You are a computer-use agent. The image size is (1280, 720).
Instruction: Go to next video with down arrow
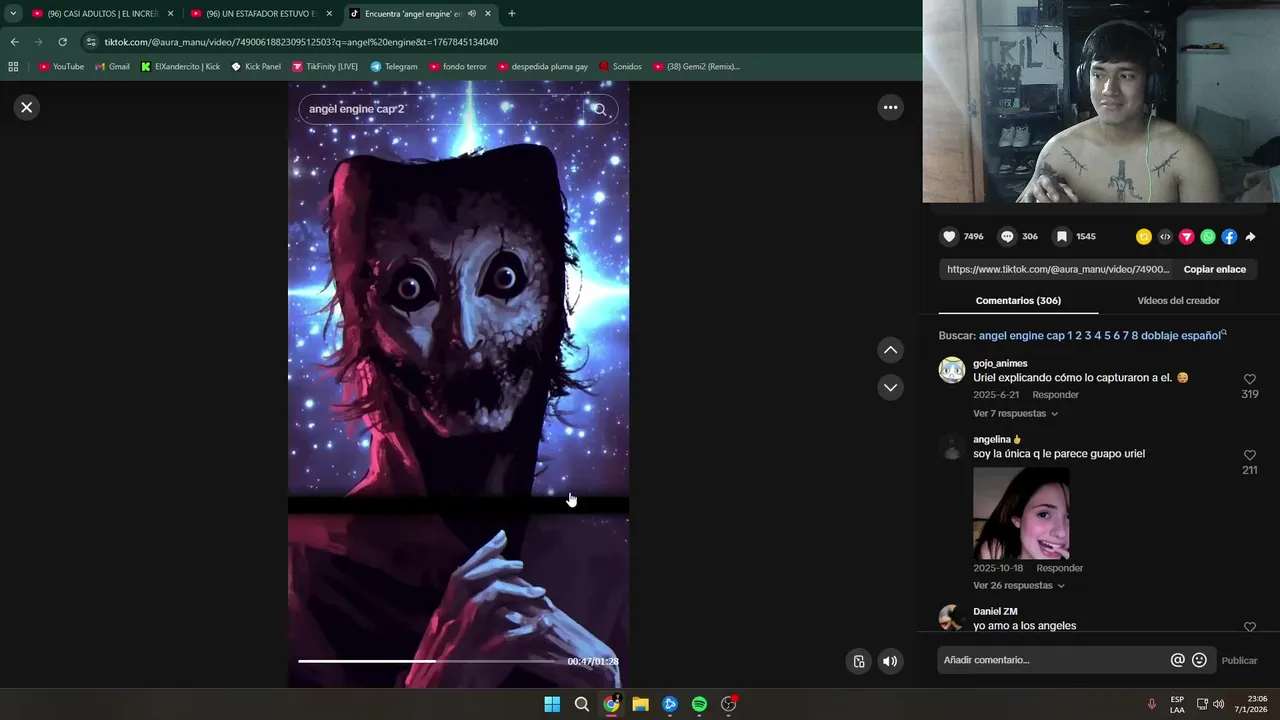890,387
